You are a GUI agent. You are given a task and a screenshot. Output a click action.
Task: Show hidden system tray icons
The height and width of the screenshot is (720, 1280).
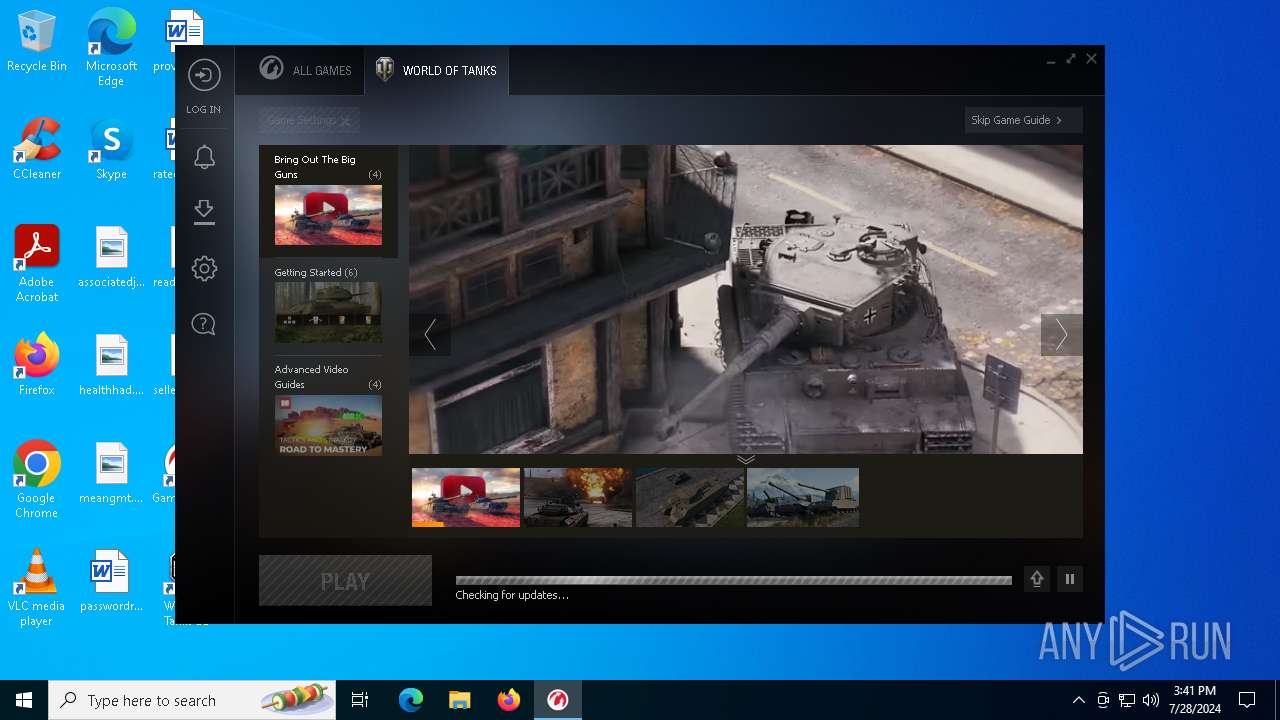point(1078,700)
